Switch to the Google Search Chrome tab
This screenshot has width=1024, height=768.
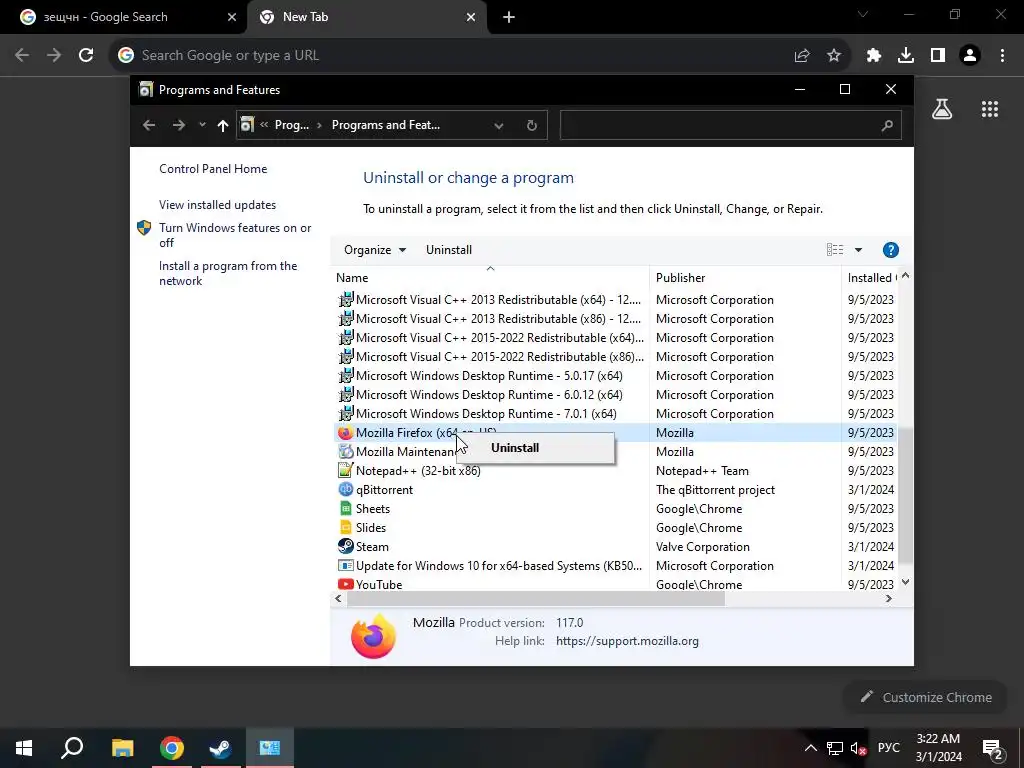pyautogui.click(x=123, y=17)
